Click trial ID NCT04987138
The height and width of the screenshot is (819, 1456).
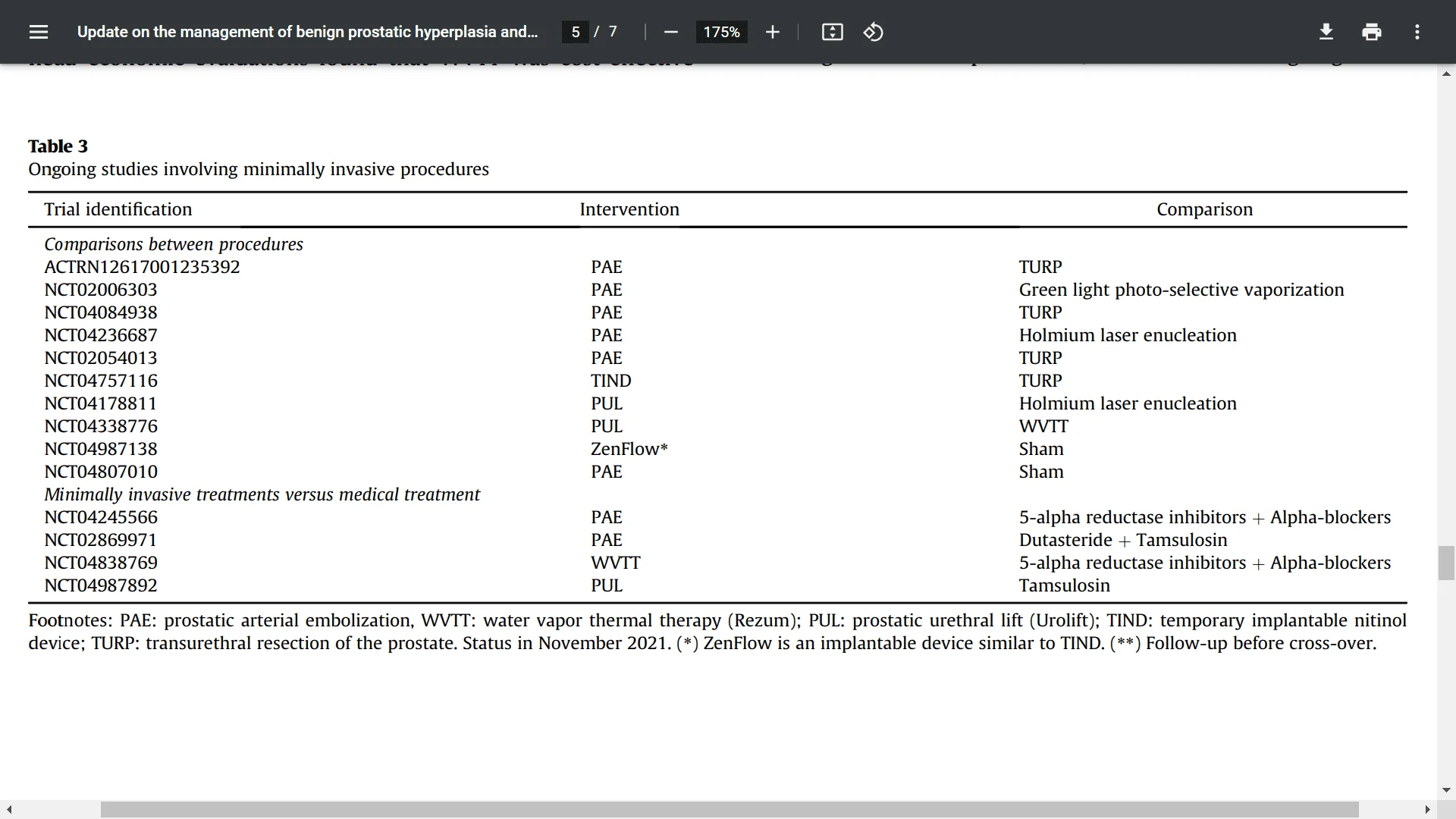(x=101, y=449)
